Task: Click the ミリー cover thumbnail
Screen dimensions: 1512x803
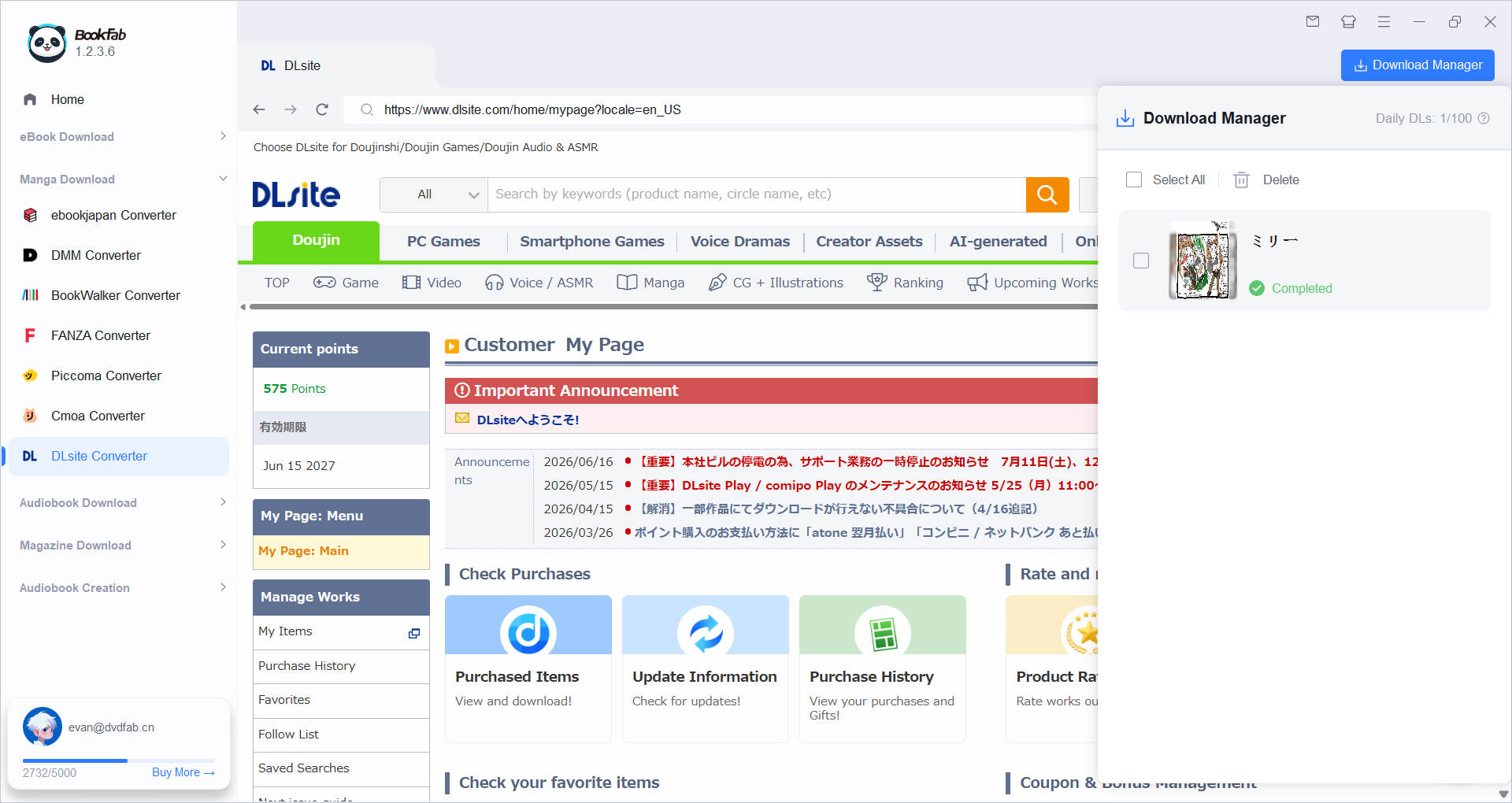Action: tap(1203, 261)
